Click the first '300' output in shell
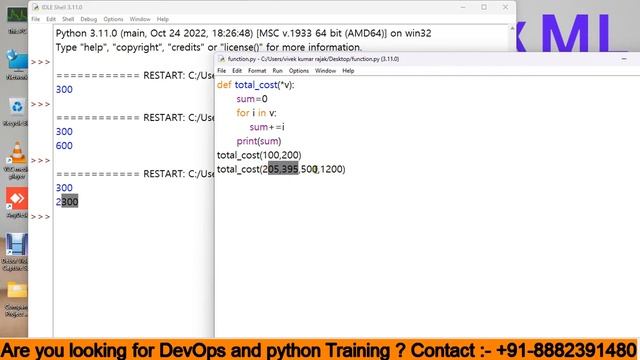 64,89
